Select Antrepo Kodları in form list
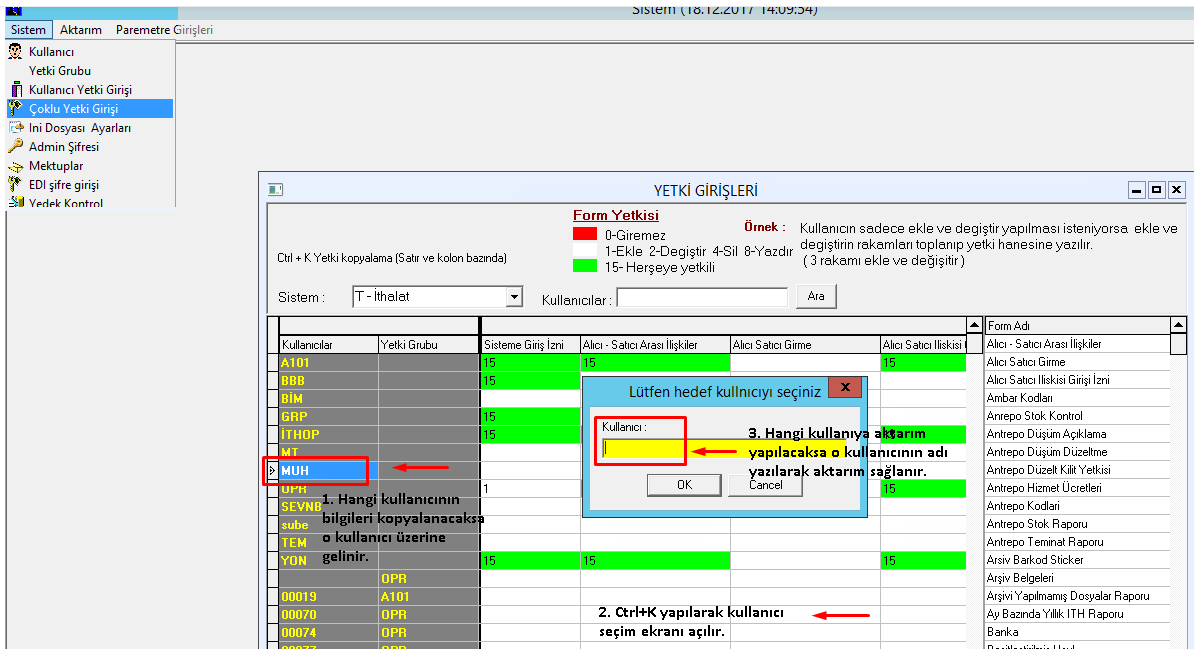This screenshot has width=1194, height=654. pyautogui.click(x=1077, y=506)
